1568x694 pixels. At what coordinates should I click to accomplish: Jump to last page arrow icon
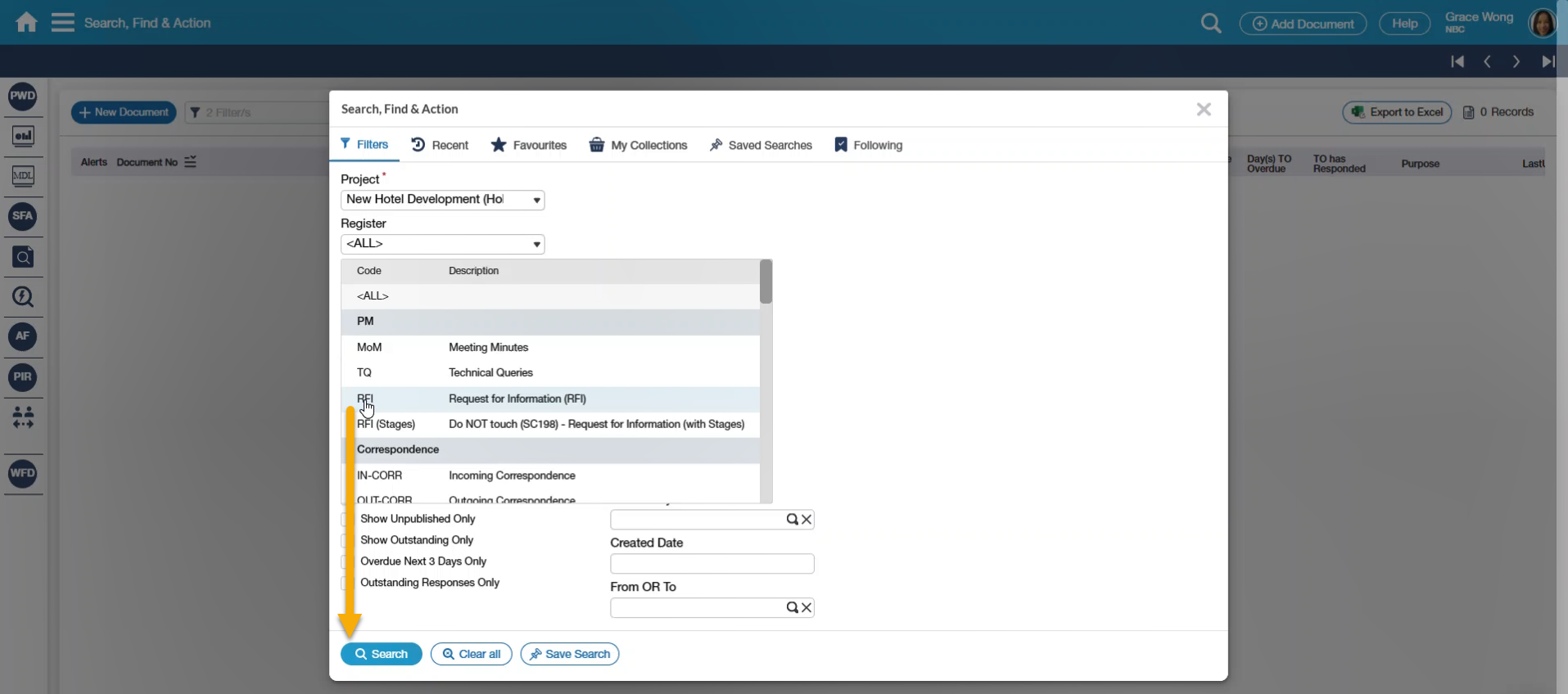click(1547, 61)
